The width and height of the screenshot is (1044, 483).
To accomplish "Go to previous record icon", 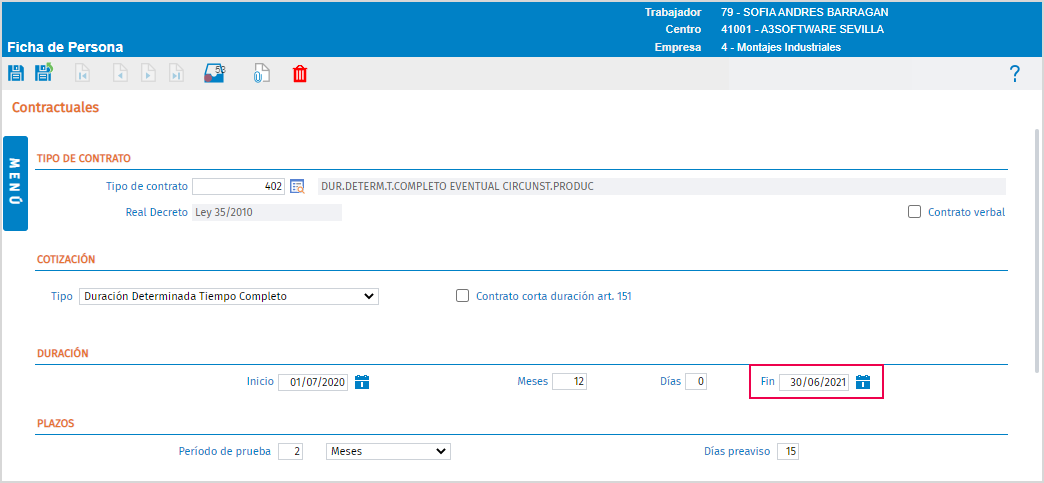I will pos(120,73).
